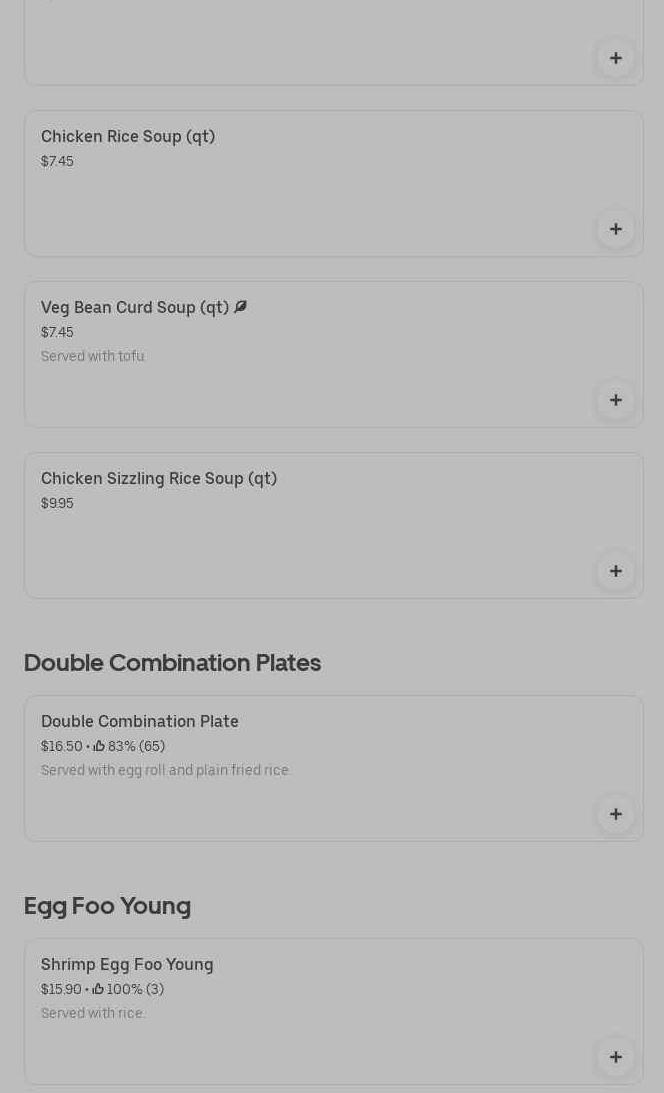Open Veg Bean Curd Soup (qt) item title
The image size is (664, 1093).
click(135, 307)
